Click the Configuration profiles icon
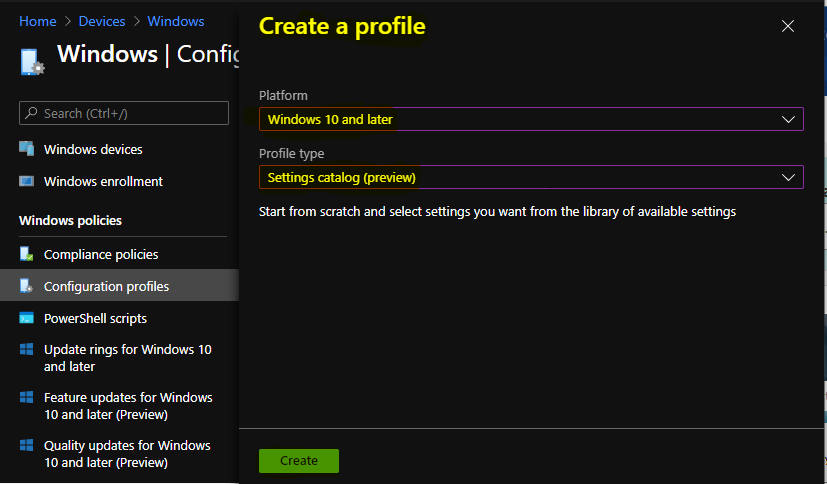 click(x=26, y=286)
